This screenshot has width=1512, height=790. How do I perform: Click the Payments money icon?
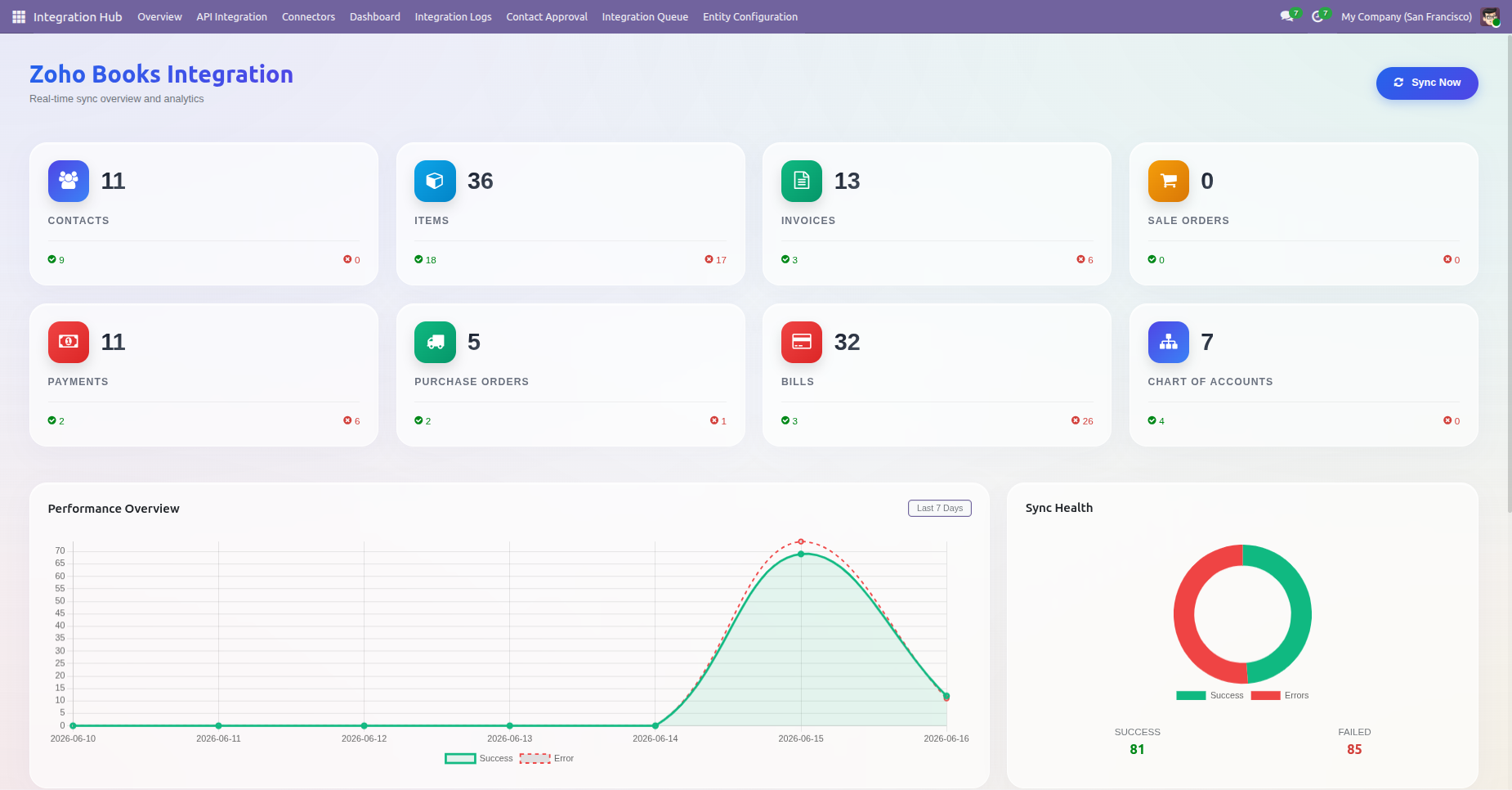[x=69, y=342]
